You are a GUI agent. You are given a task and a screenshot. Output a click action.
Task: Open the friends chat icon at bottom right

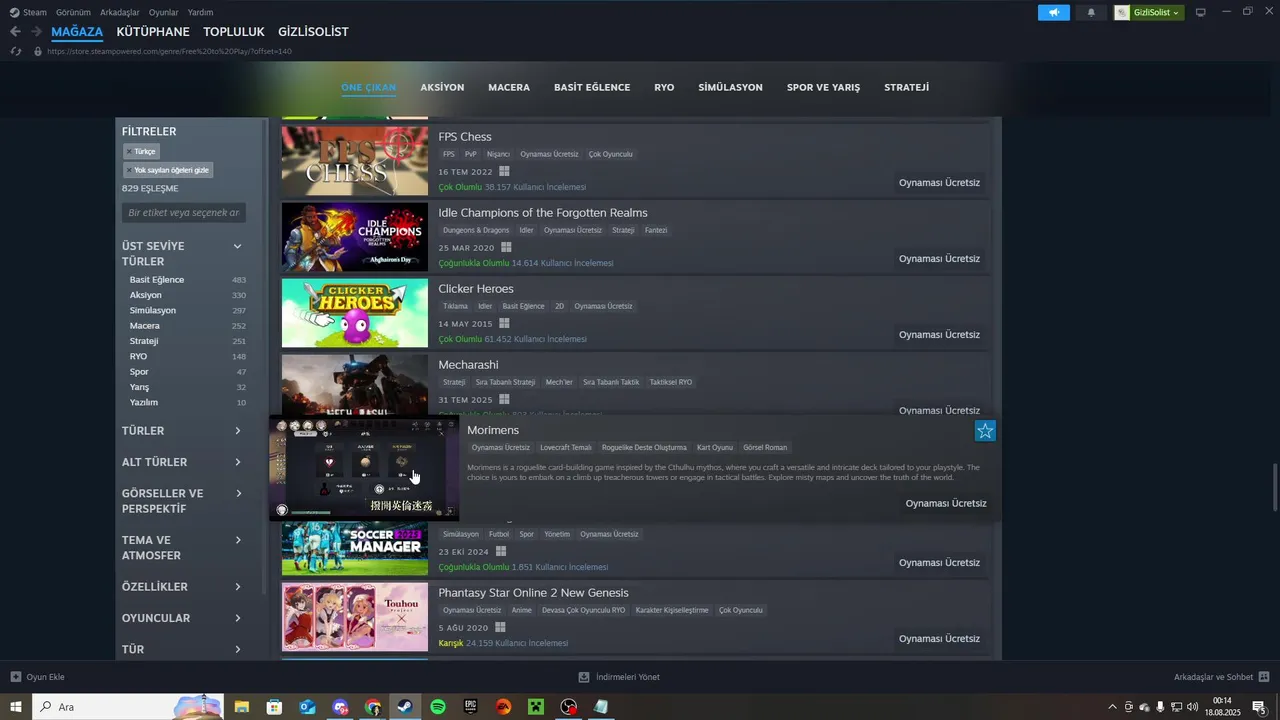tap(1264, 677)
